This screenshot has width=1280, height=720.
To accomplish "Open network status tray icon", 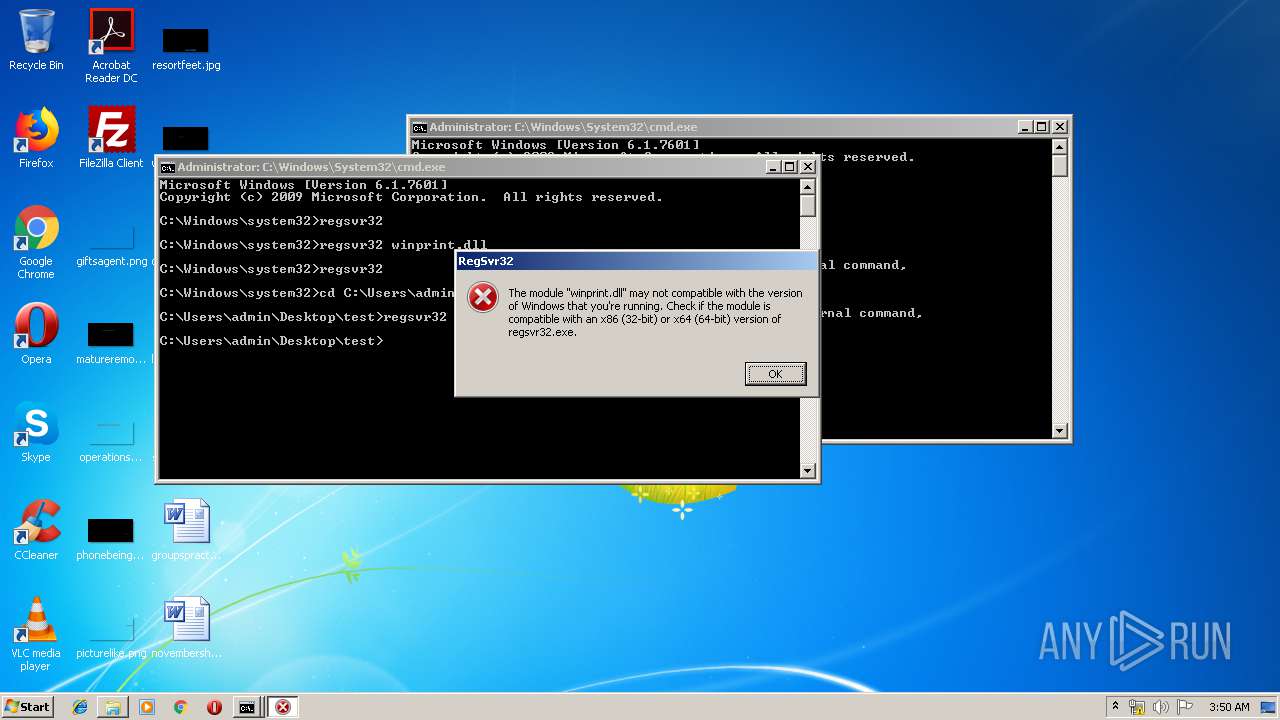I will pos(1137,707).
